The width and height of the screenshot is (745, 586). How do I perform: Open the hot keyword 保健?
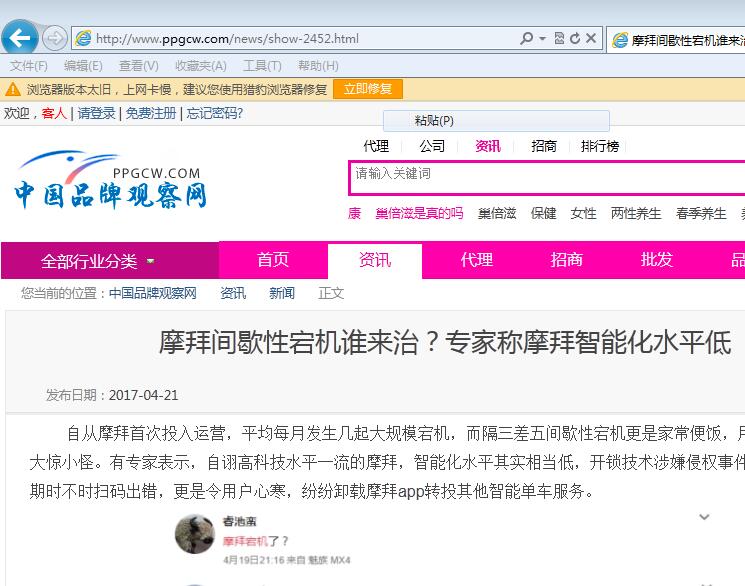pos(544,213)
